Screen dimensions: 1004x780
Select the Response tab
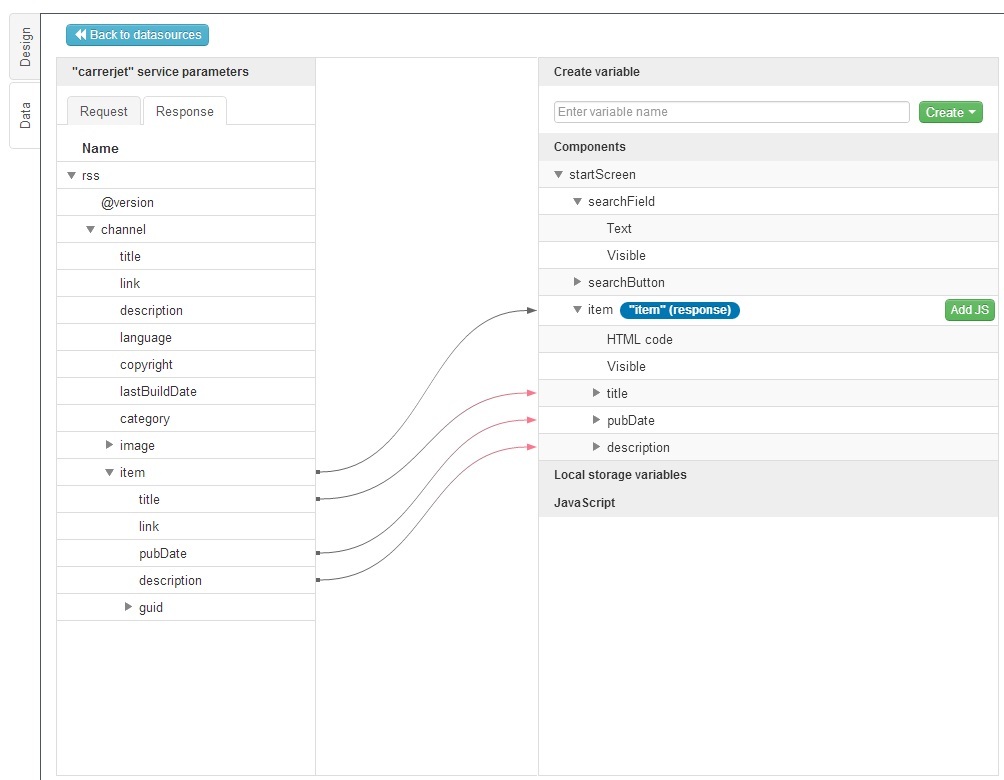click(x=184, y=112)
